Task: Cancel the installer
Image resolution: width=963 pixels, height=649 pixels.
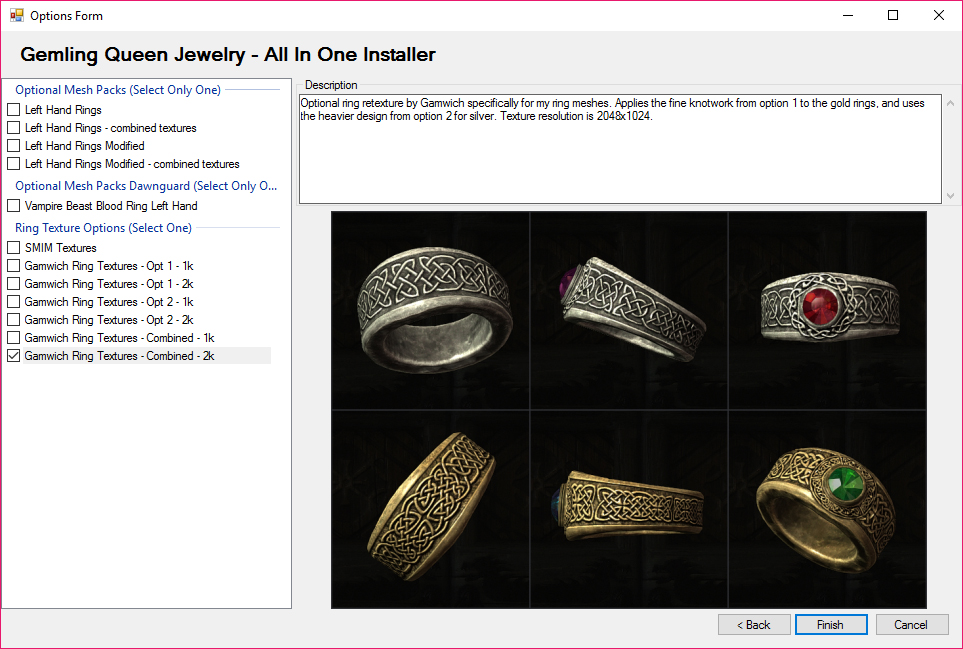Action: click(x=911, y=624)
